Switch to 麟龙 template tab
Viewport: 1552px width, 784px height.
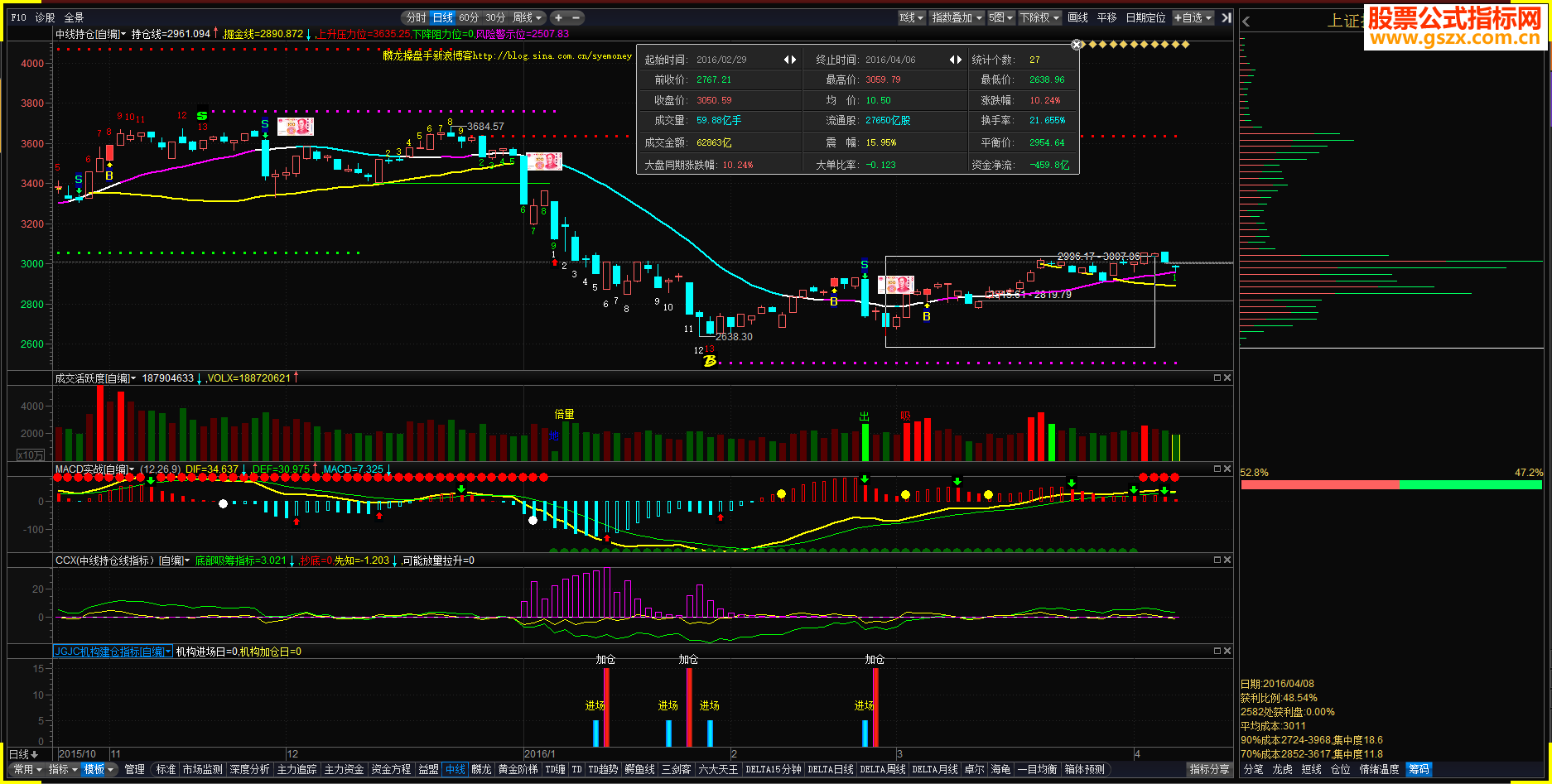point(481,769)
